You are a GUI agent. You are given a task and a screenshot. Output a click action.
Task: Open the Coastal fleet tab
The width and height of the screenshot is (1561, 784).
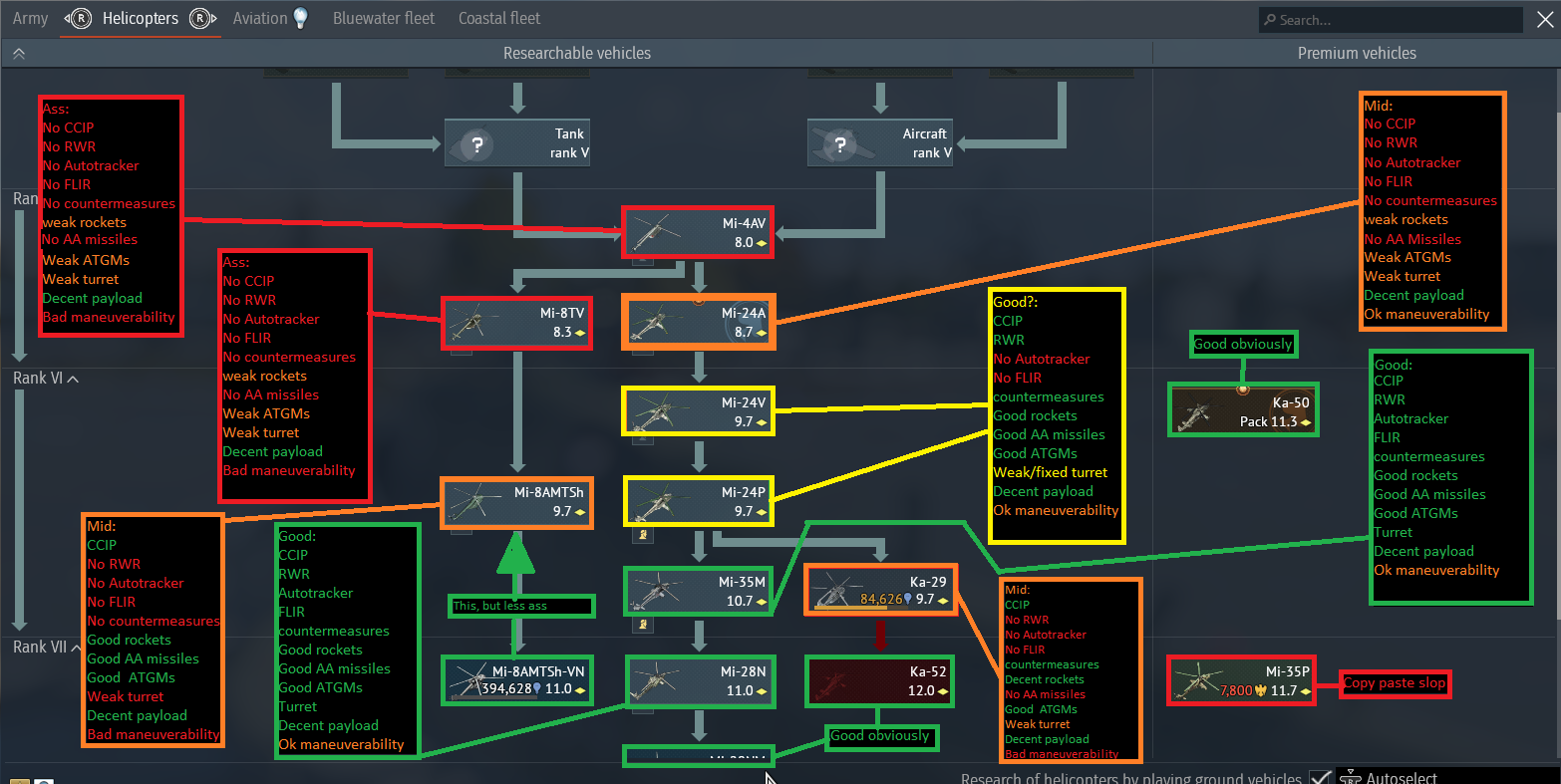[x=498, y=18]
